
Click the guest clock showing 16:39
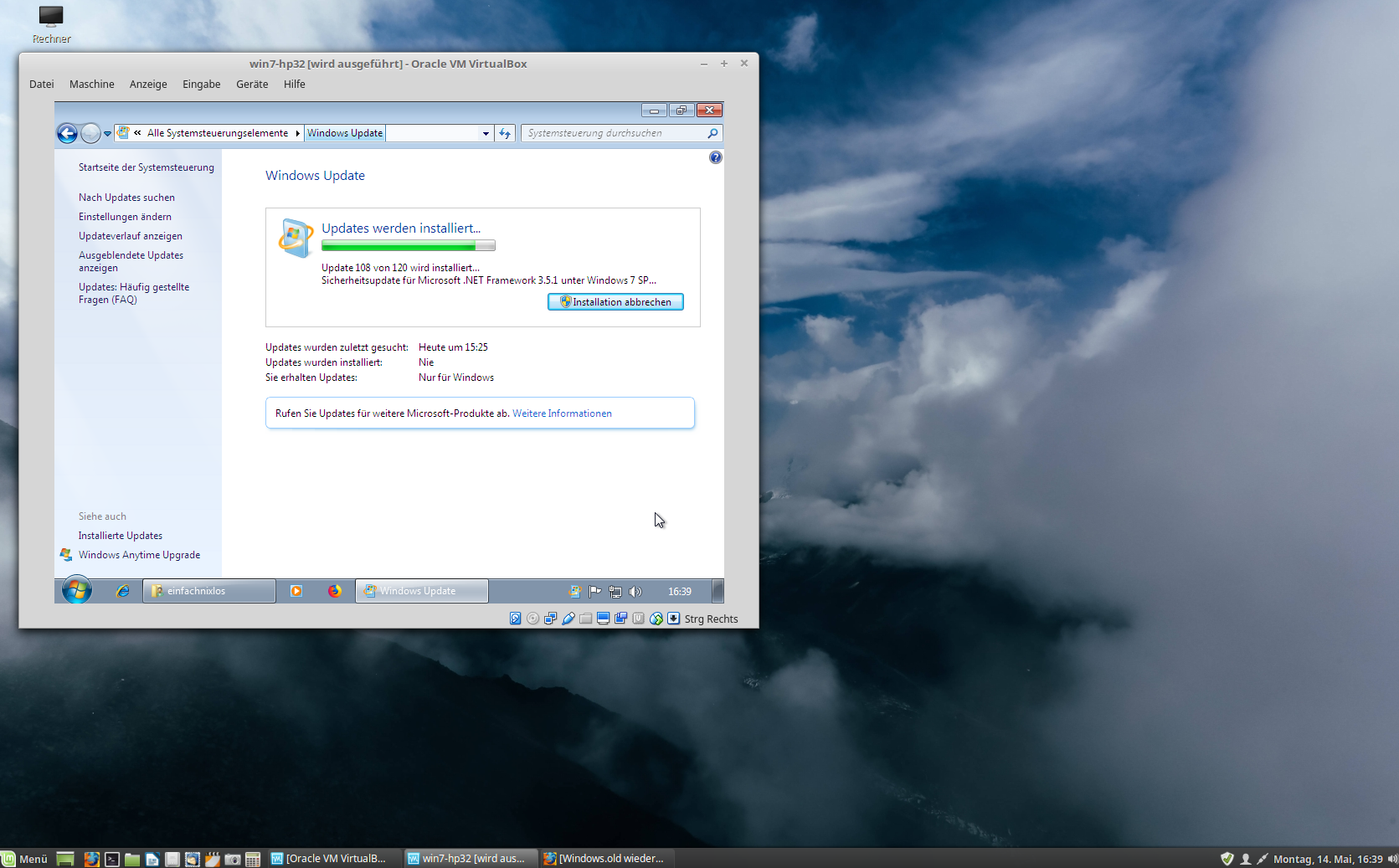tap(680, 592)
